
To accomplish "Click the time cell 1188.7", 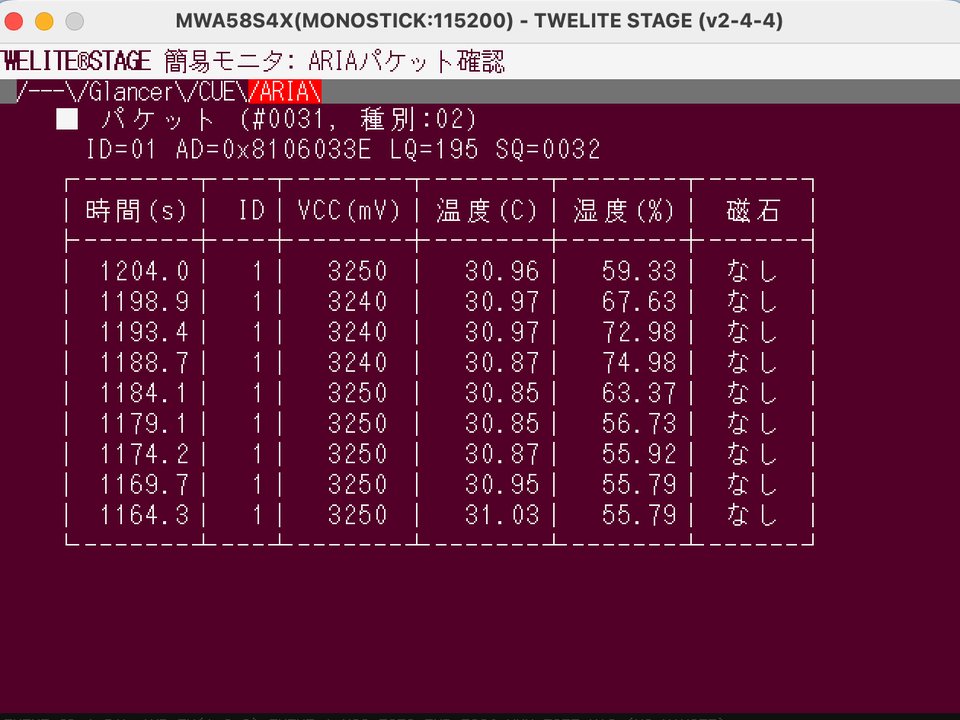I will click(144, 363).
